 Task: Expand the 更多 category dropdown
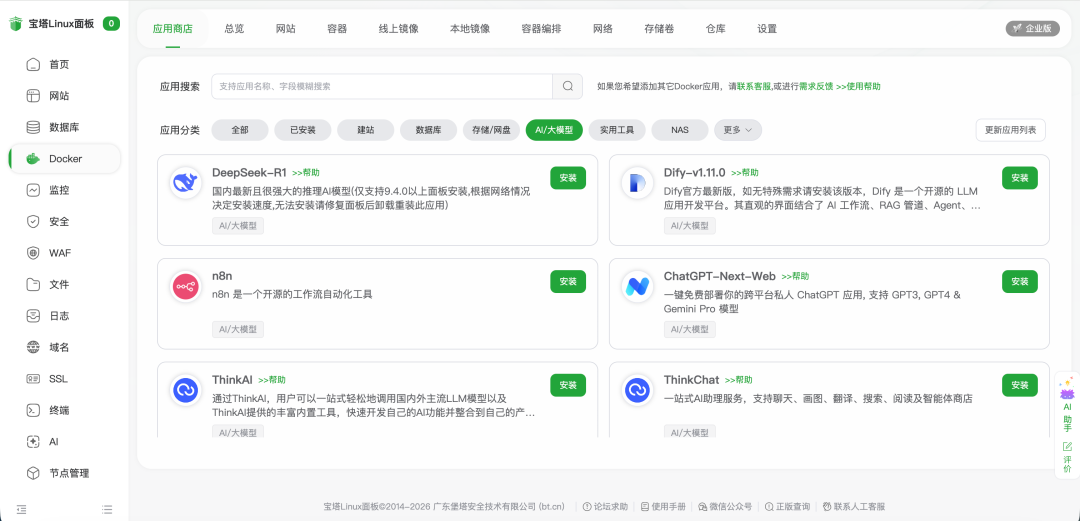coord(738,130)
